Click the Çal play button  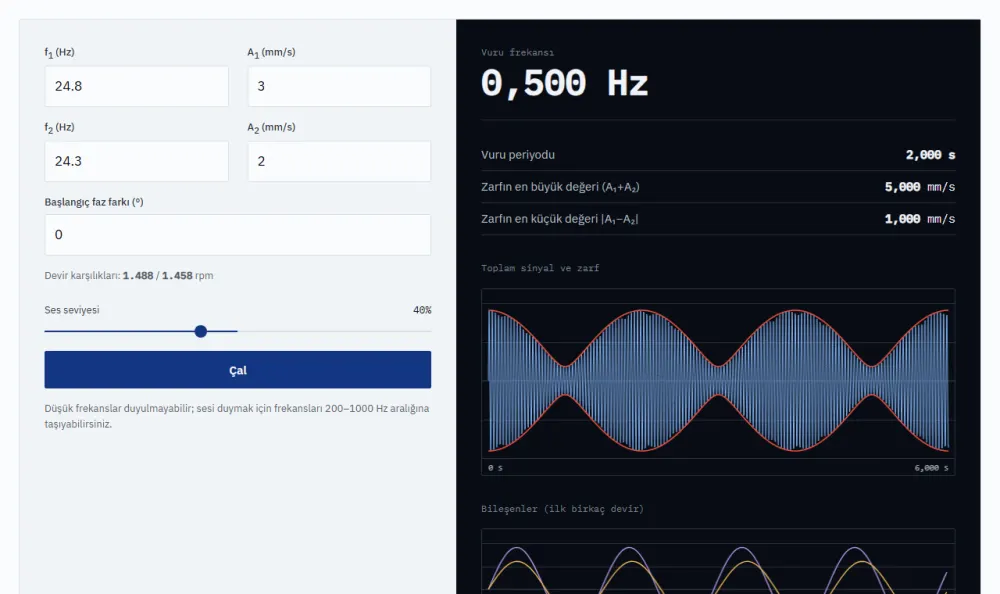tap(237, 369)
